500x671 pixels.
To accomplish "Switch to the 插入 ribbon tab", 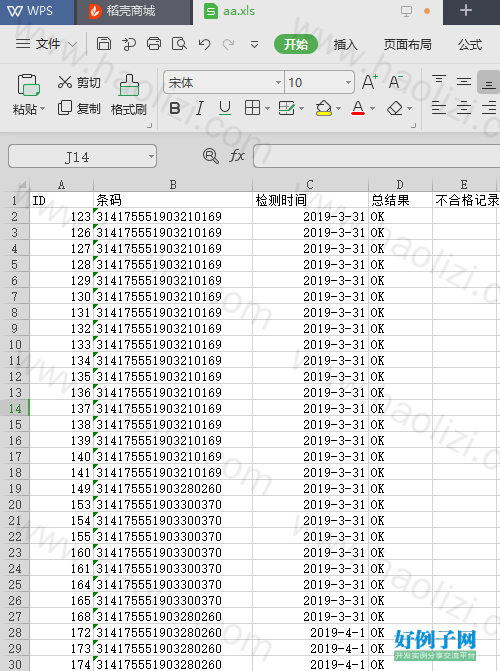I will pyautogui.click(x=345, y=44).
